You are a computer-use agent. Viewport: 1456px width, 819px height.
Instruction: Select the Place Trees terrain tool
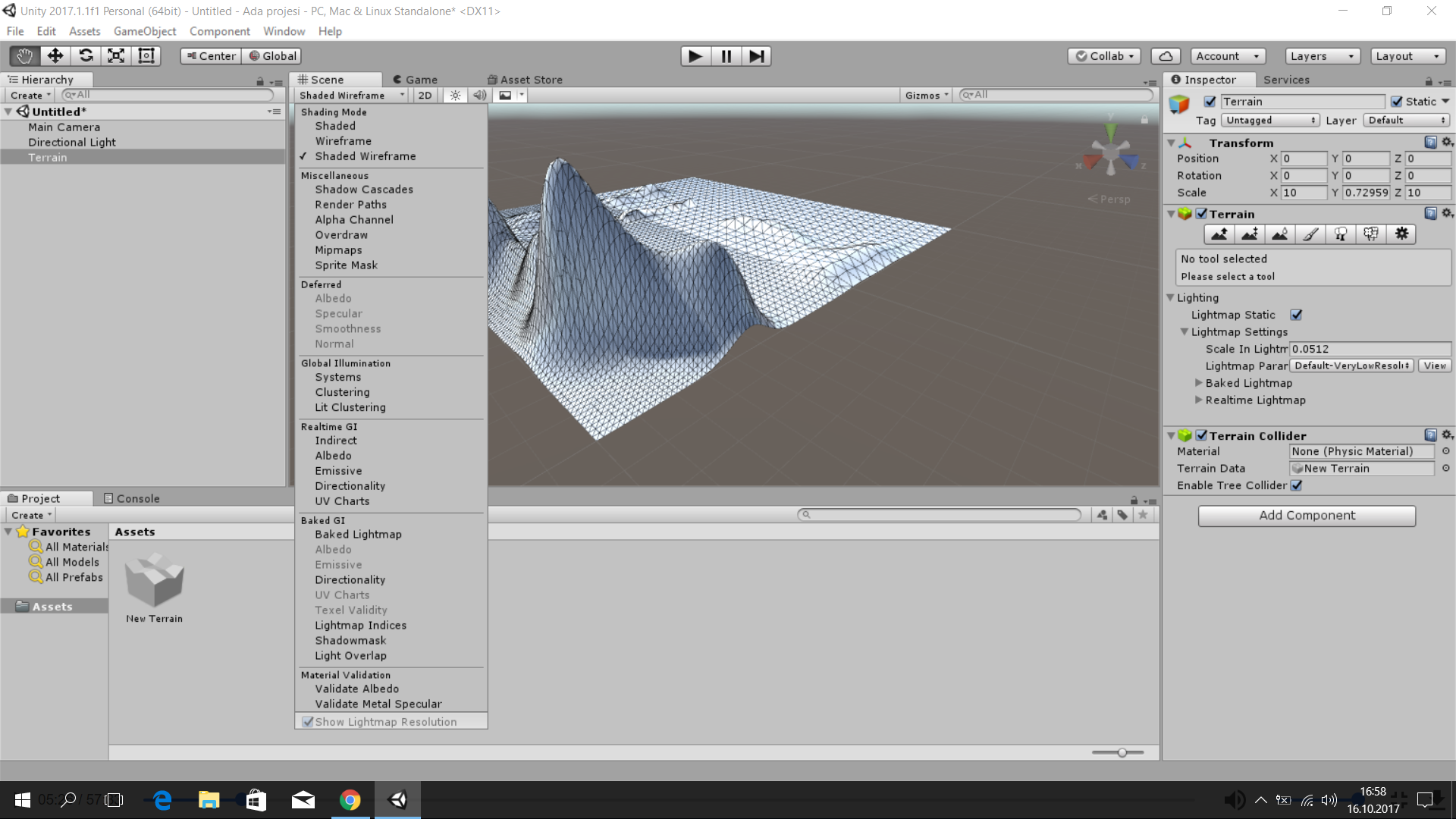click(1341, 234)
